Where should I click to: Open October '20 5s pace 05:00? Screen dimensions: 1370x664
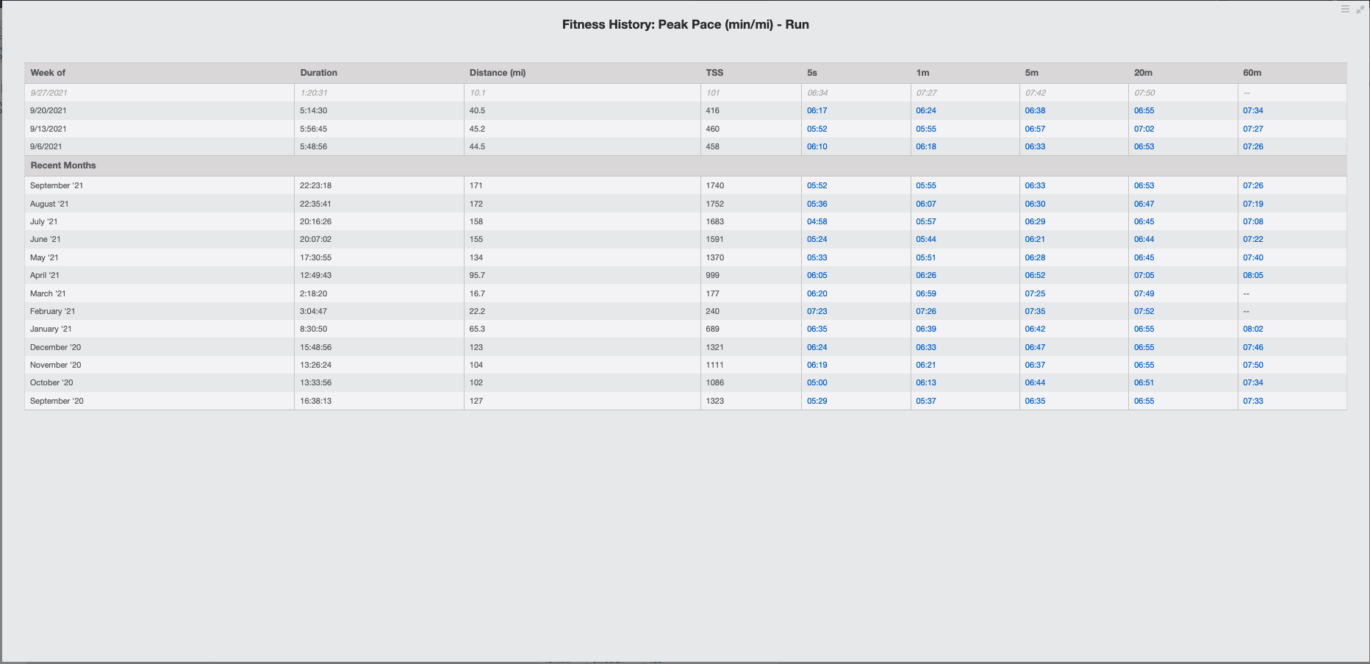tap(817, 383)
